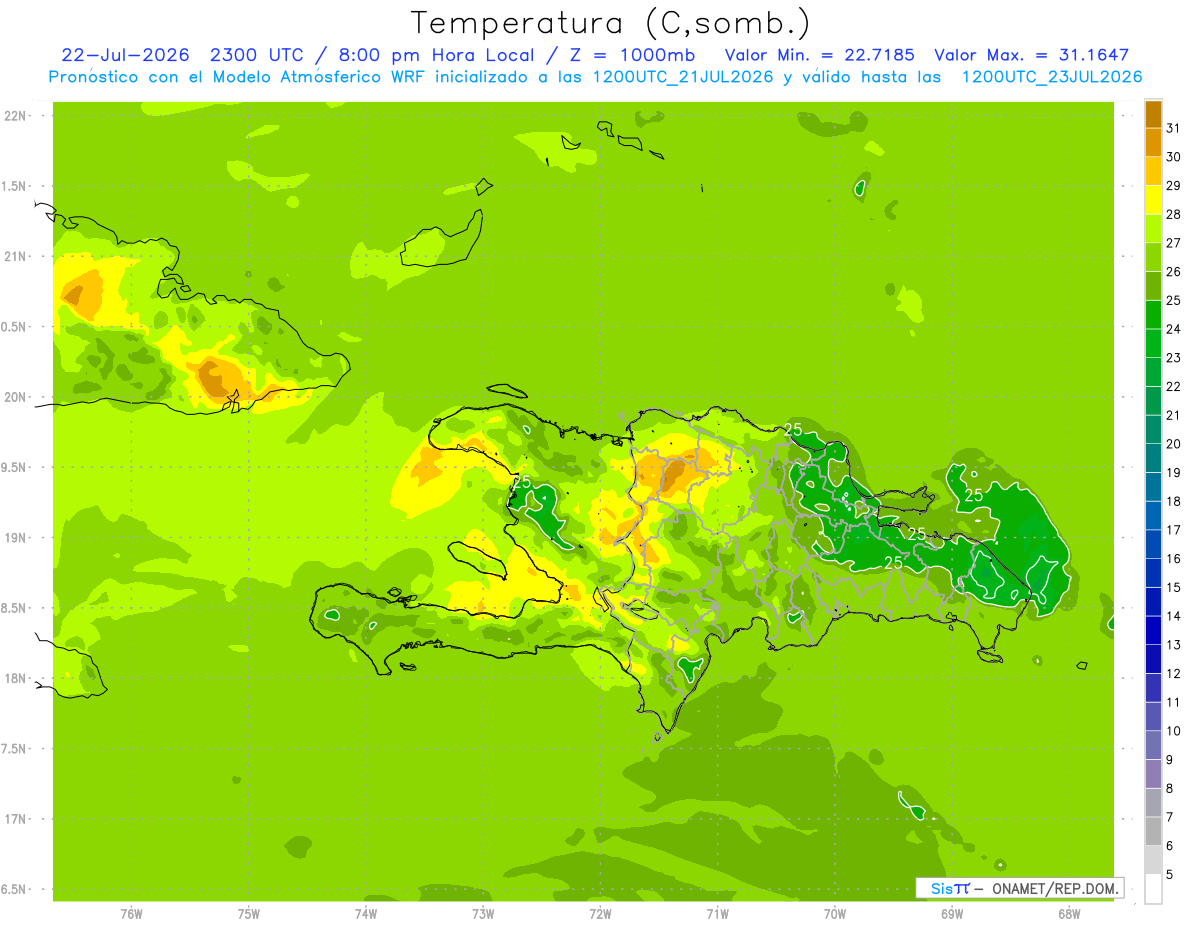1200x927 pixels.
Task: Click the '69W' longitude axis label
Action: tap(952, 913)
